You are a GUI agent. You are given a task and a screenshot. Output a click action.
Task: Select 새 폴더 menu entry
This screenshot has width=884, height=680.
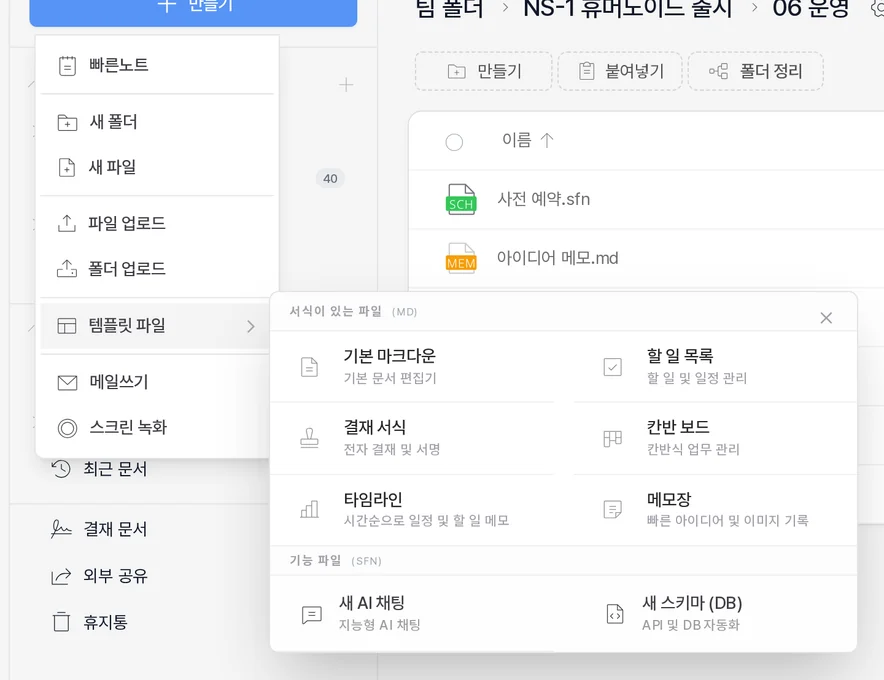157,122
